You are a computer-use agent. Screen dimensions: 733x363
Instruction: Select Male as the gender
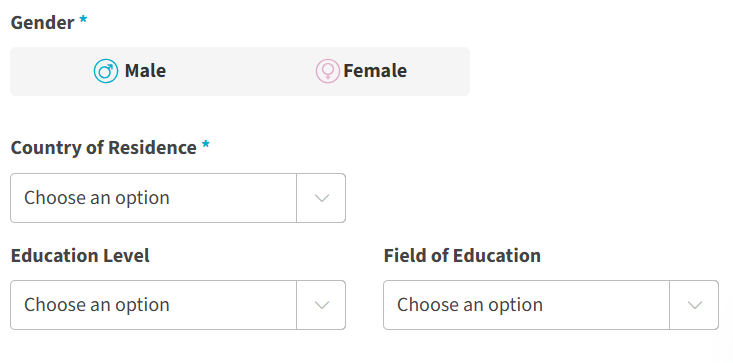tap(130, 71)
